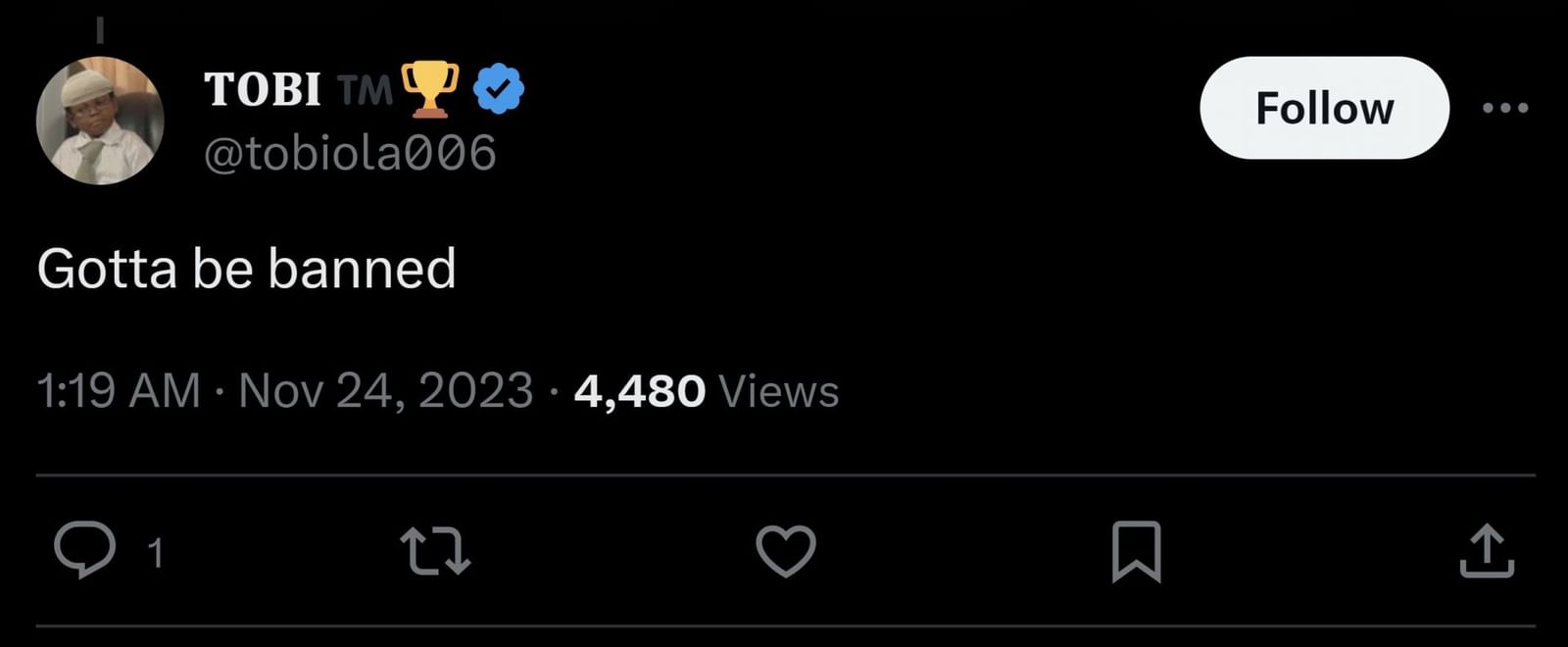Image resolution: width=1568 pixels, height=647 pixels.
Task: Click the thread connector line above the avatar
Action: click(100, 29)
